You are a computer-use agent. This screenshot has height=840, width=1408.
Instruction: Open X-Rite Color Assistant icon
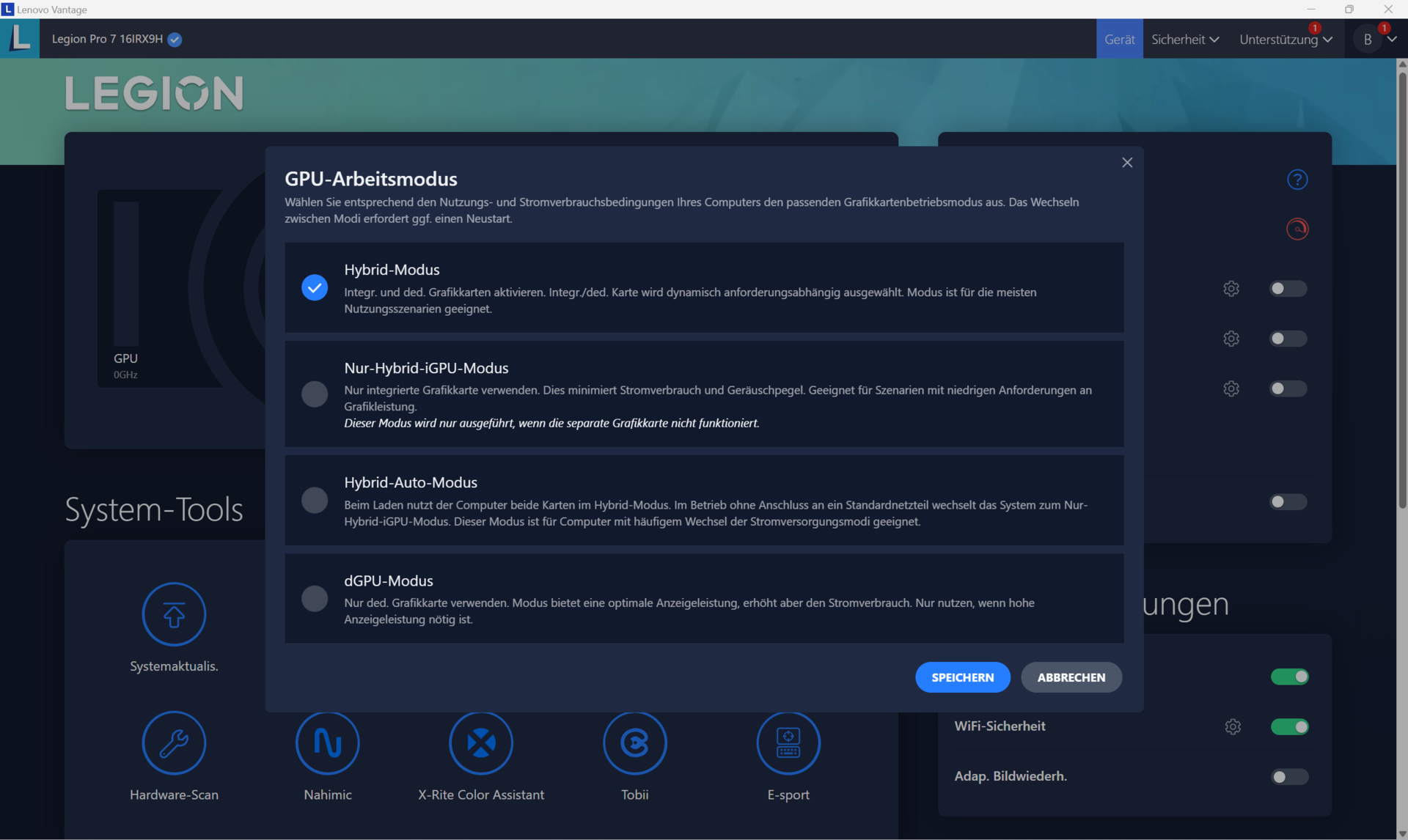[481, 743]
